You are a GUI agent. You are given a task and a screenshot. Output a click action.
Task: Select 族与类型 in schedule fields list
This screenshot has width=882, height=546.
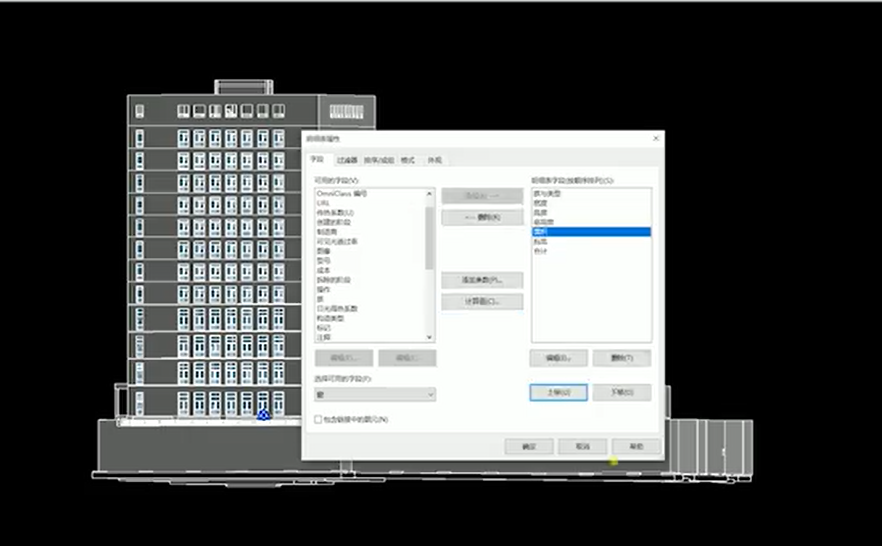(548, 193)
